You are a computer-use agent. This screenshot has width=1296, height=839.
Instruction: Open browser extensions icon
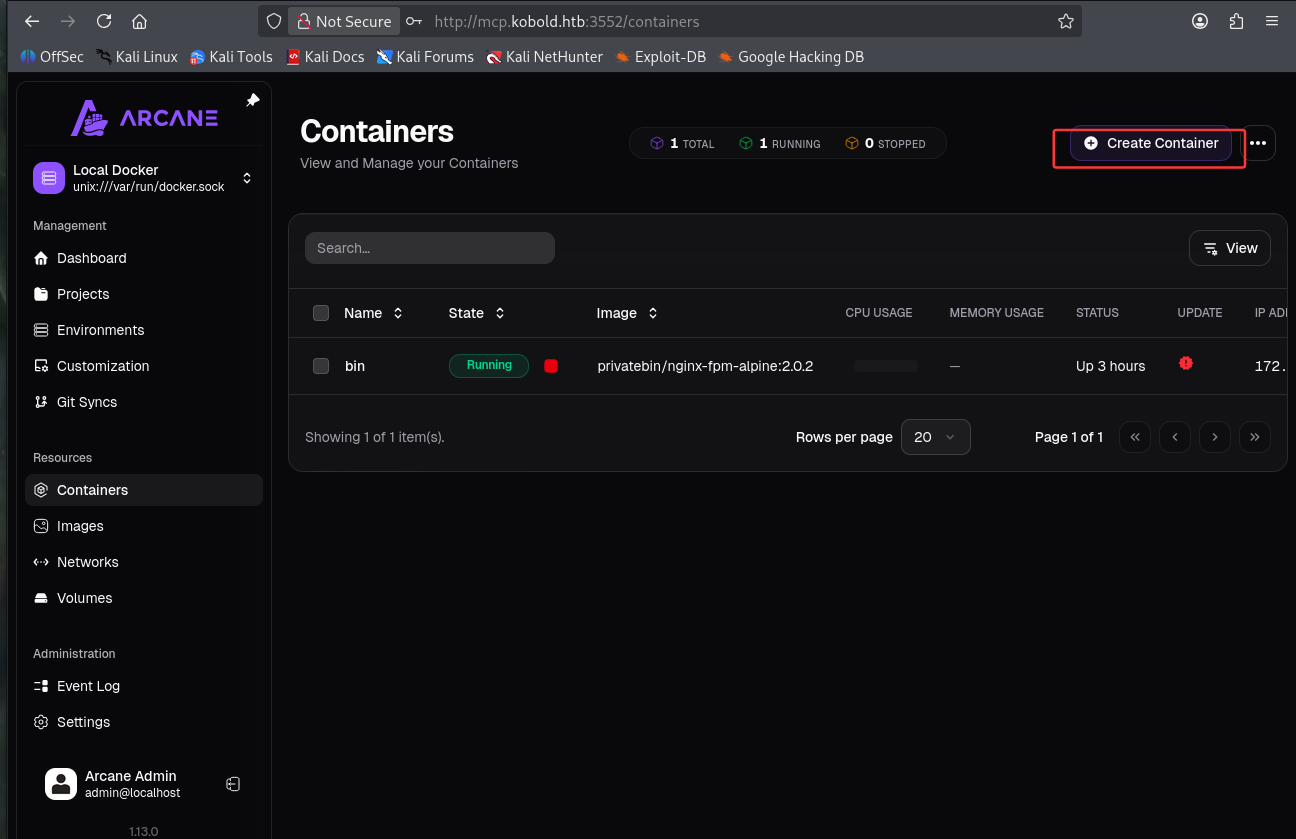click(x=1236, y=21)
